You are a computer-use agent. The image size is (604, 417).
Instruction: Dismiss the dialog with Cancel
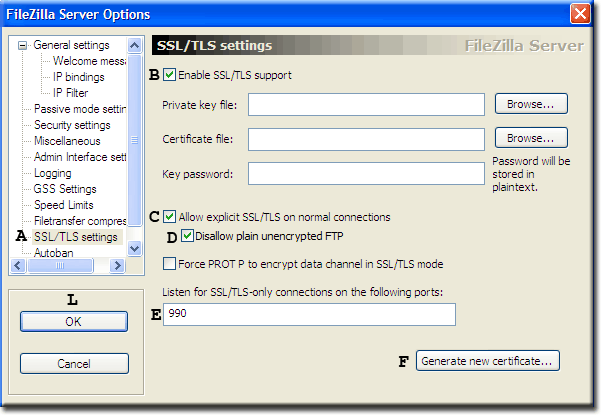click(x=74, y=363)
